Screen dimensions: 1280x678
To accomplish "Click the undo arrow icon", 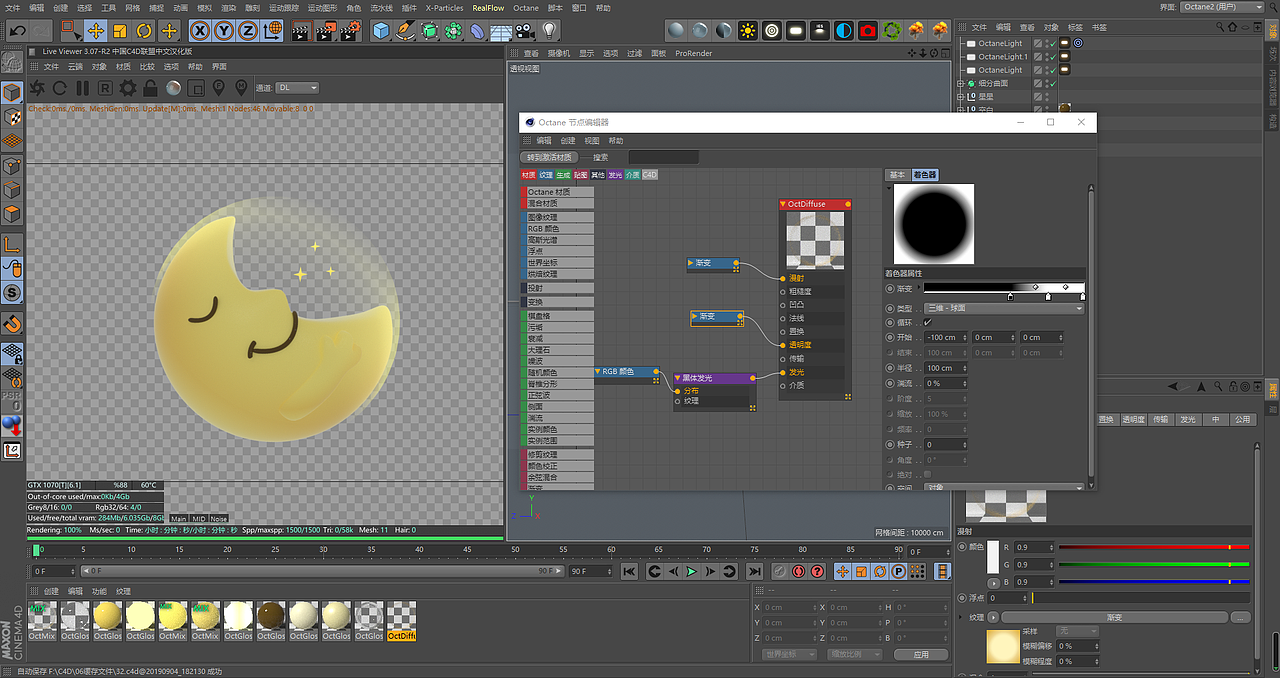I will (16, 33).
